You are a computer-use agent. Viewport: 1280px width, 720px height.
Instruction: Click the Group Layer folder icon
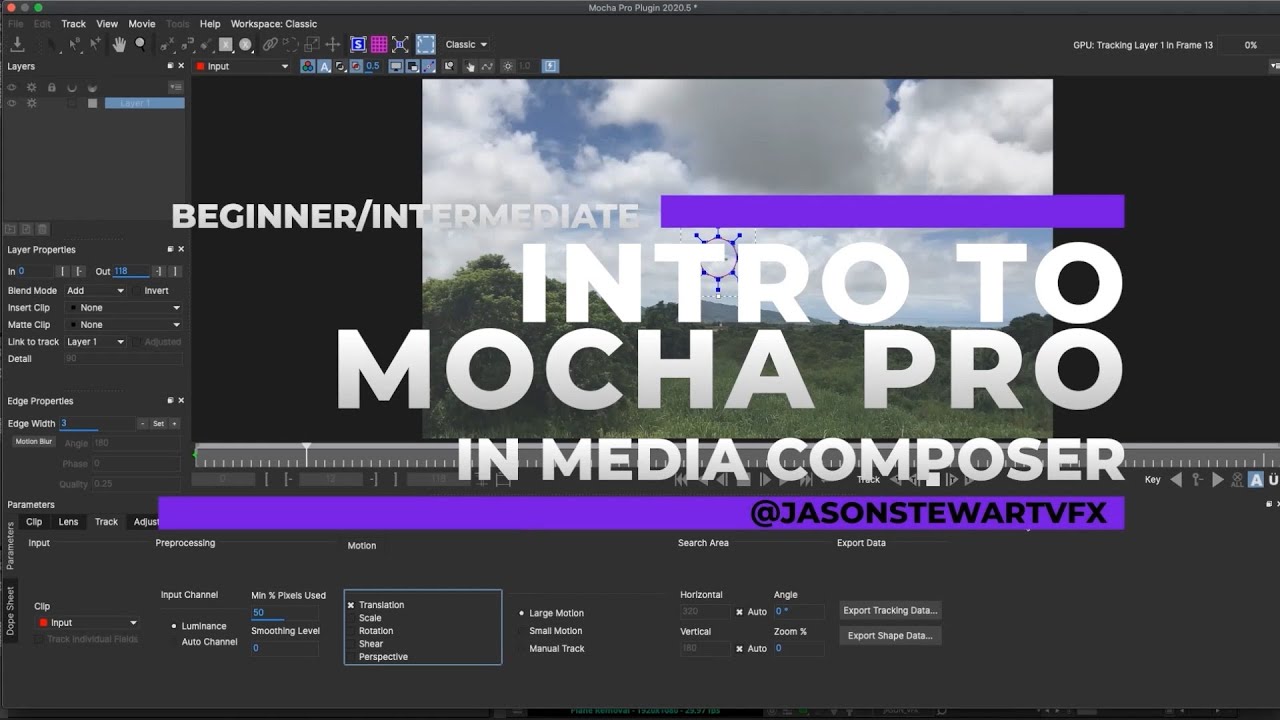point(11,229)
